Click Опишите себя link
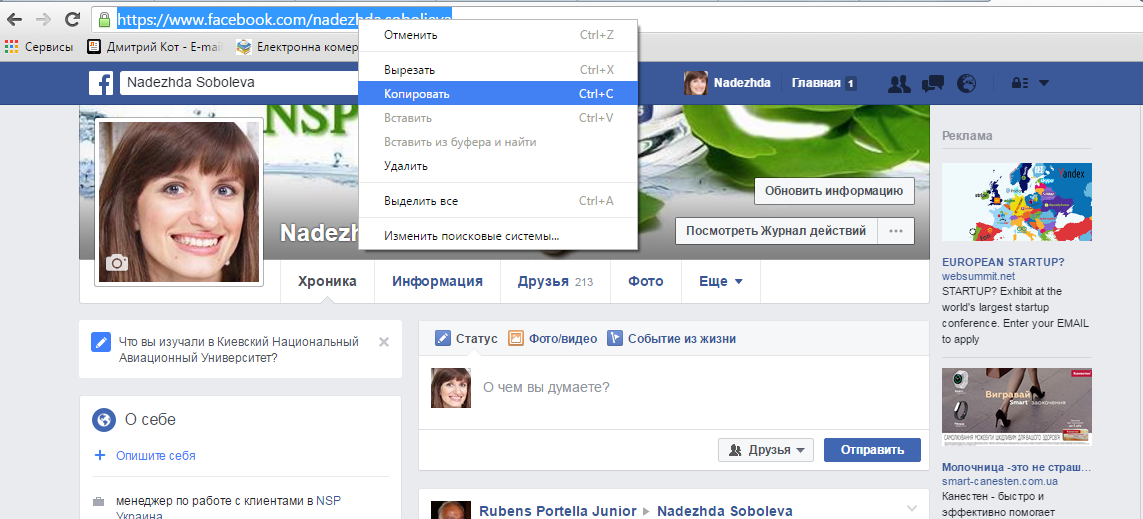Viewport: 1143px width, 519px height. click(155, 456)
